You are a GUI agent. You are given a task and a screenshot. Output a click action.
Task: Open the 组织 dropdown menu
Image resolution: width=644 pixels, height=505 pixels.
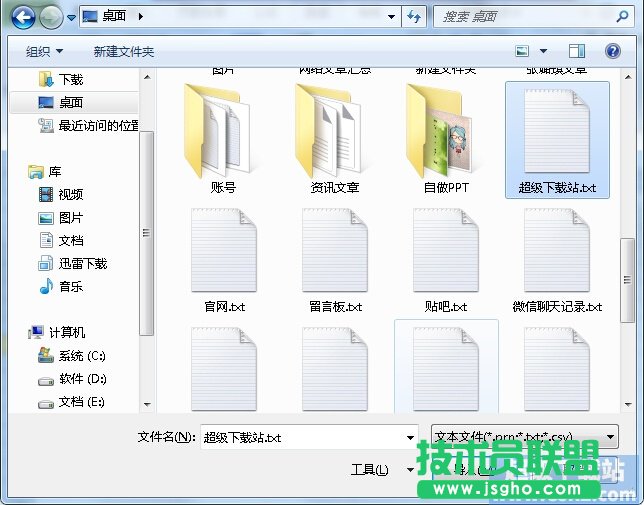(44, 51)
